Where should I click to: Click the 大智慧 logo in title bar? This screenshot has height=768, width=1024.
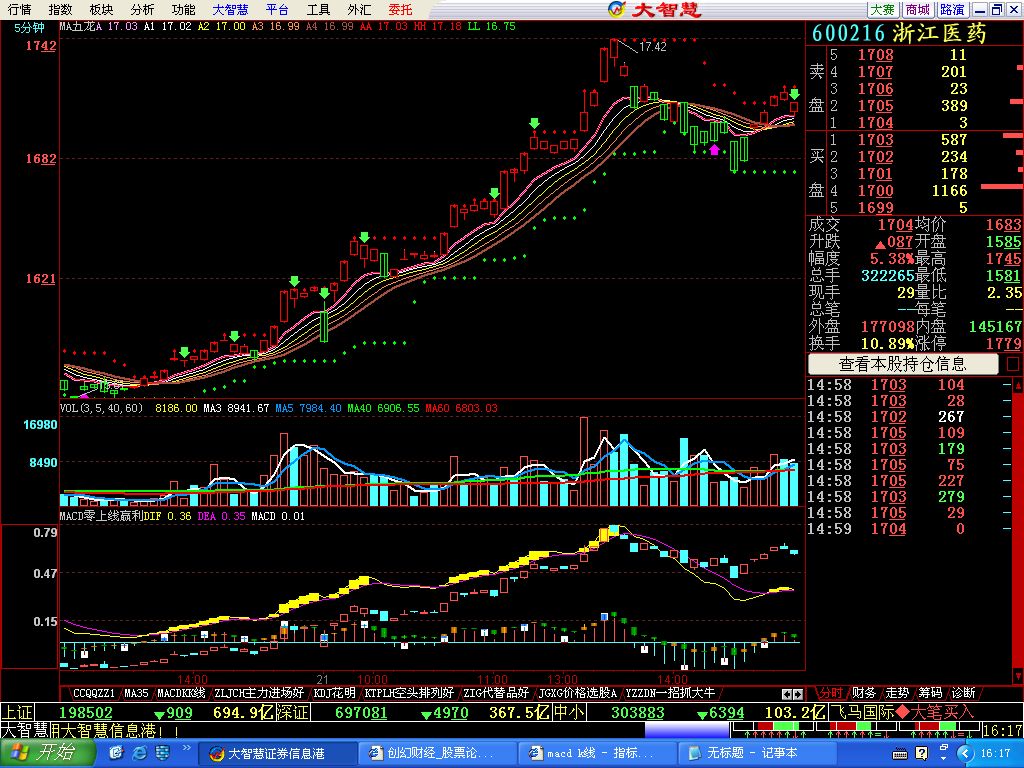click(654, 9)
